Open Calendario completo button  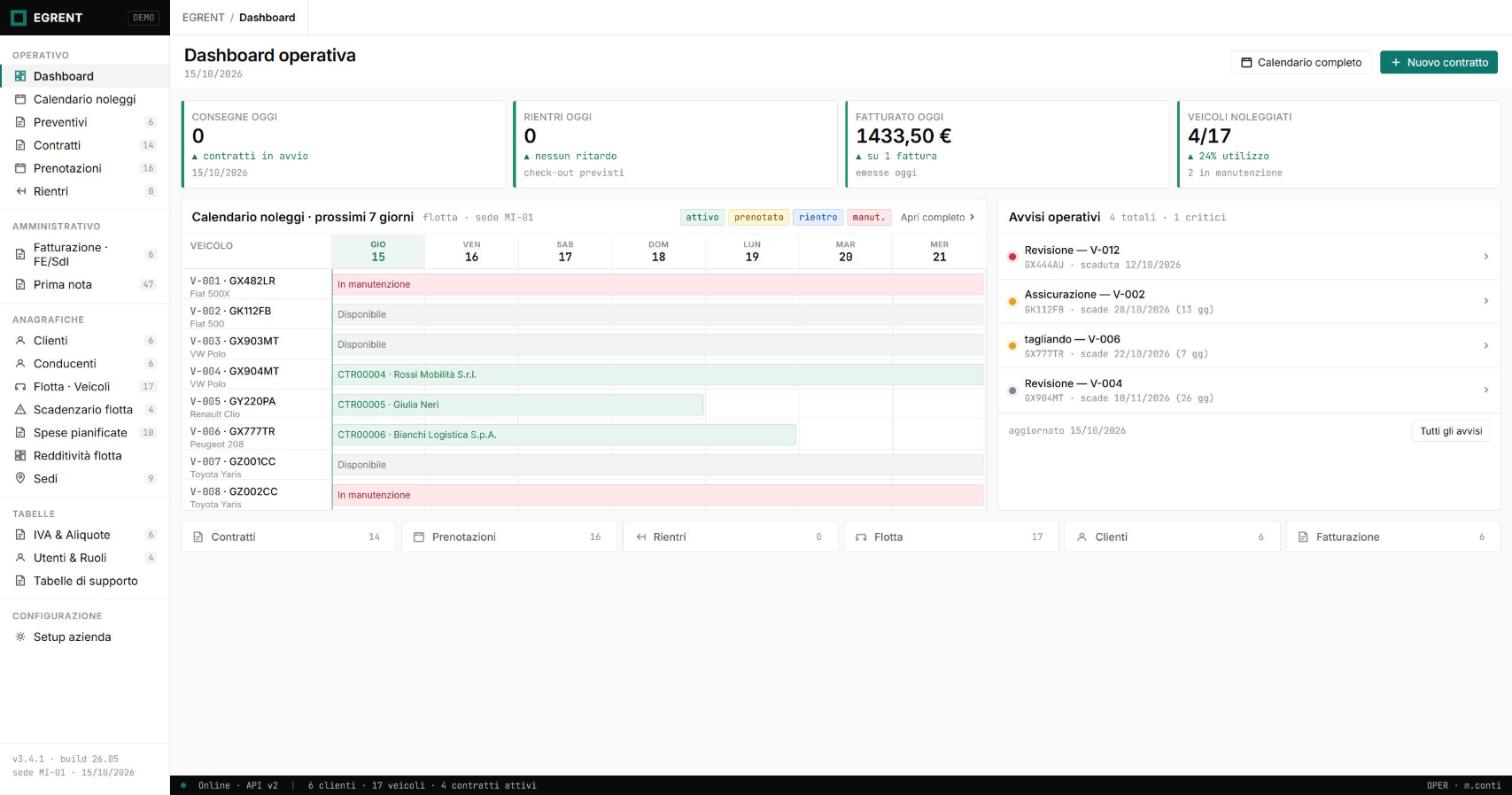(x=1301, y=62)
